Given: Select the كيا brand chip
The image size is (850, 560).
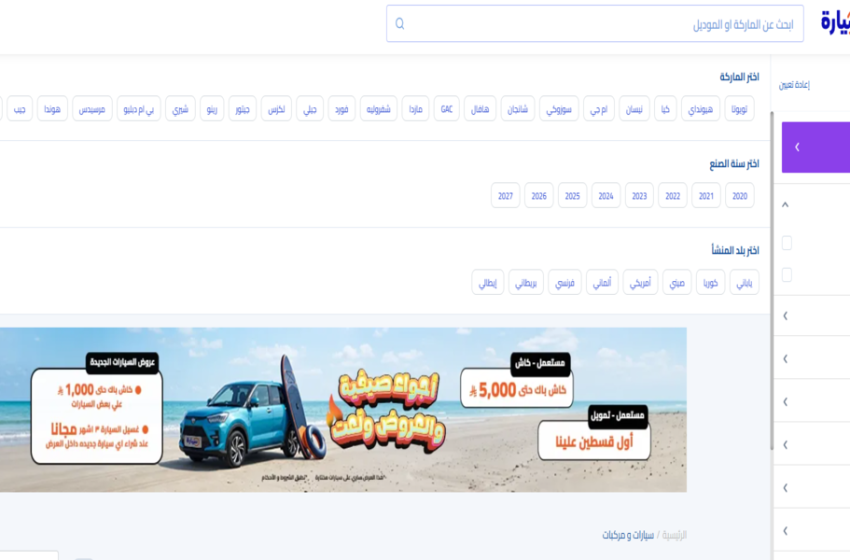Looking at the screenshot, I should (665, 109).
